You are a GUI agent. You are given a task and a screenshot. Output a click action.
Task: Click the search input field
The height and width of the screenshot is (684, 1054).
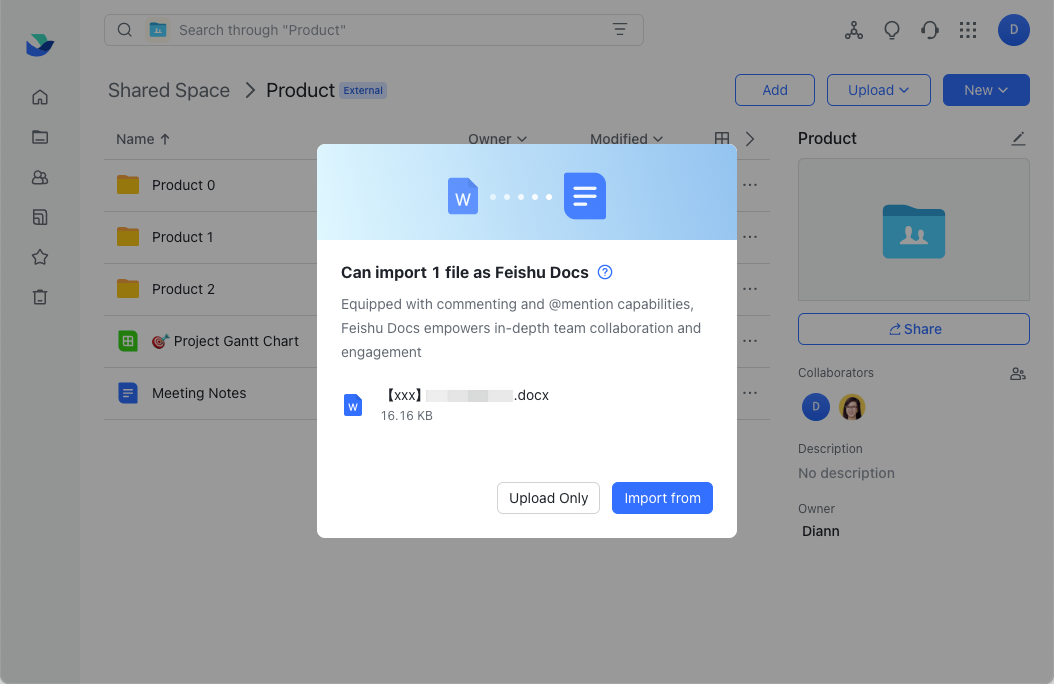pyautogui.click(x=380, y=30)
